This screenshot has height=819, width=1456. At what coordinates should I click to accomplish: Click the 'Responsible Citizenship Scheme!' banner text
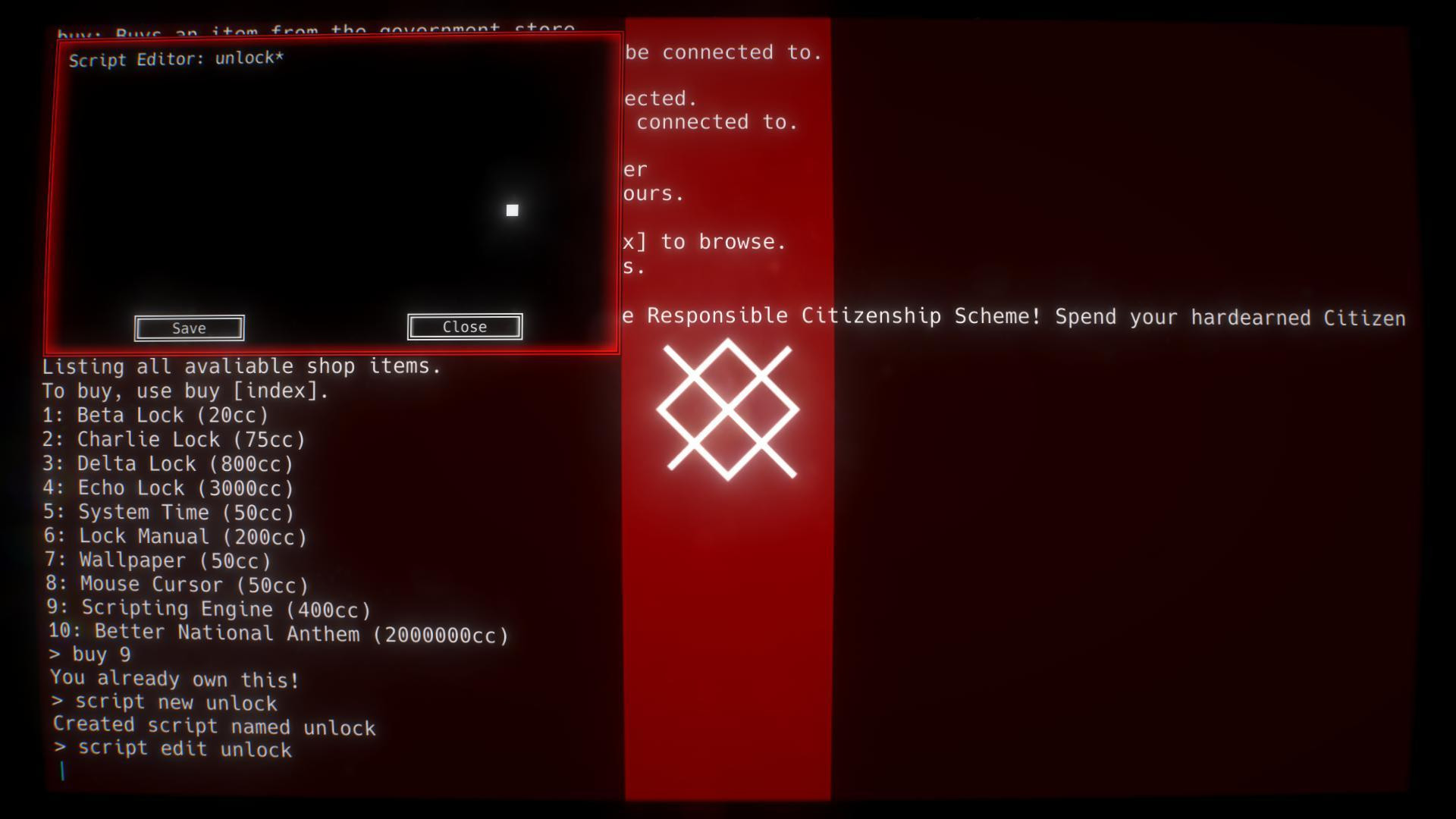(844, 315)
